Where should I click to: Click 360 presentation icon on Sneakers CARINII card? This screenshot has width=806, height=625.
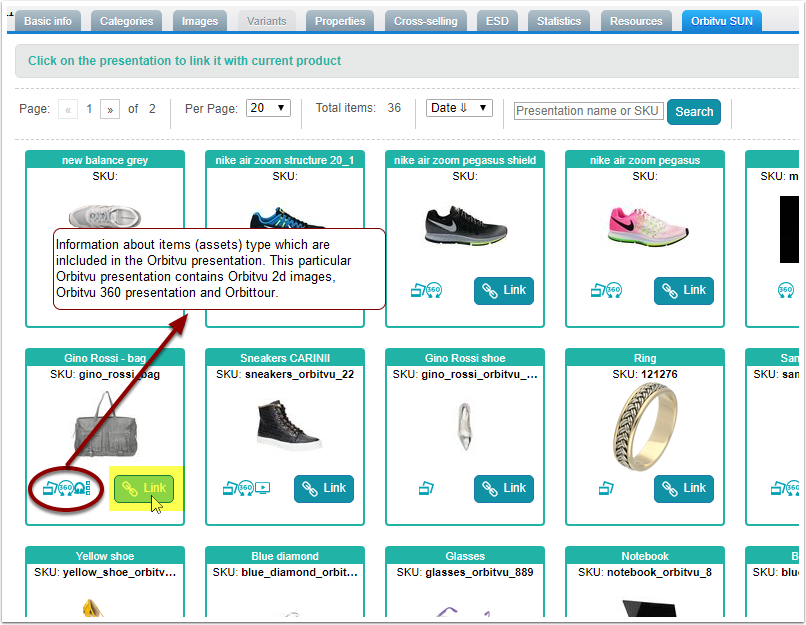point(246,488)
